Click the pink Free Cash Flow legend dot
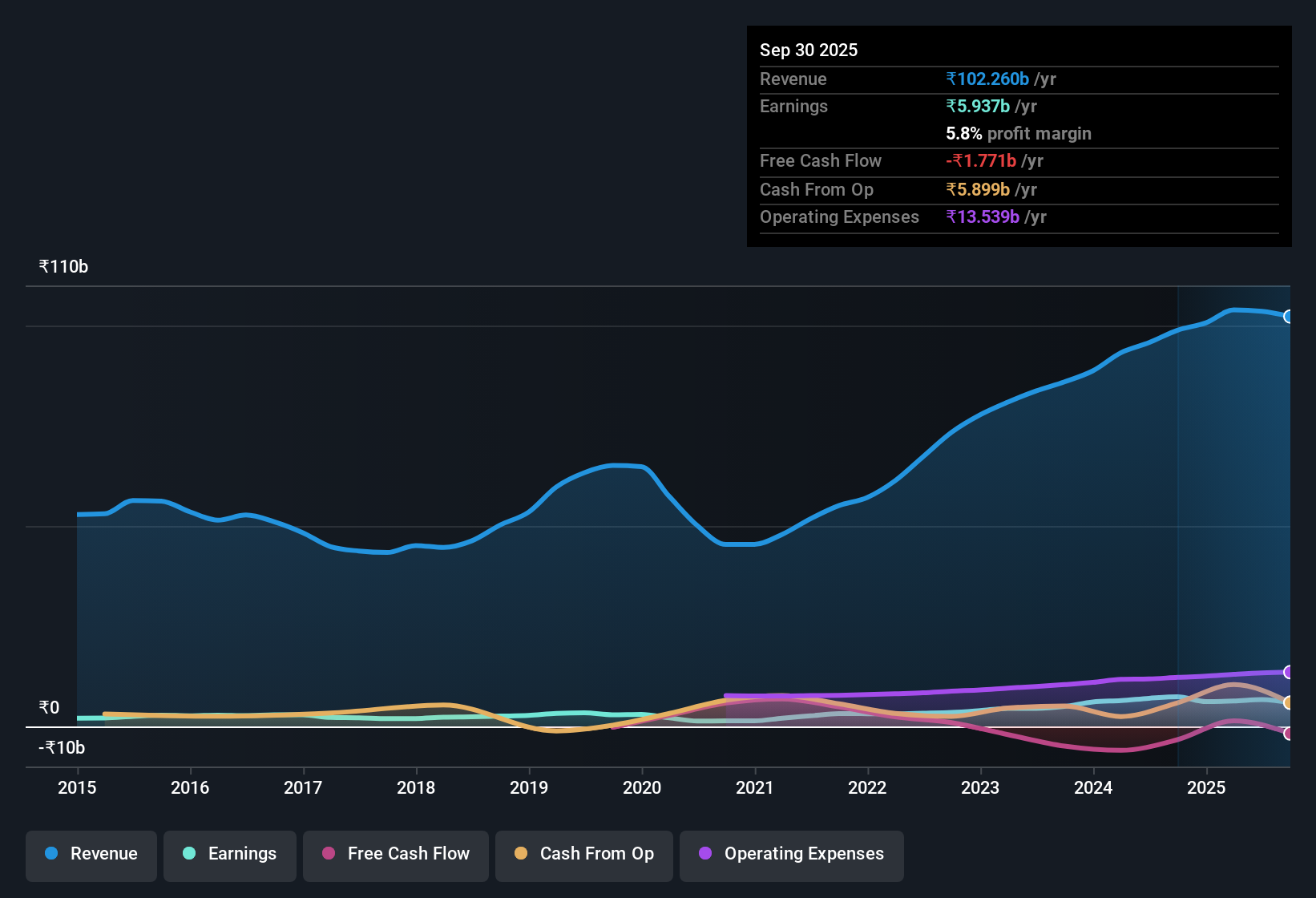 (327, 854)
